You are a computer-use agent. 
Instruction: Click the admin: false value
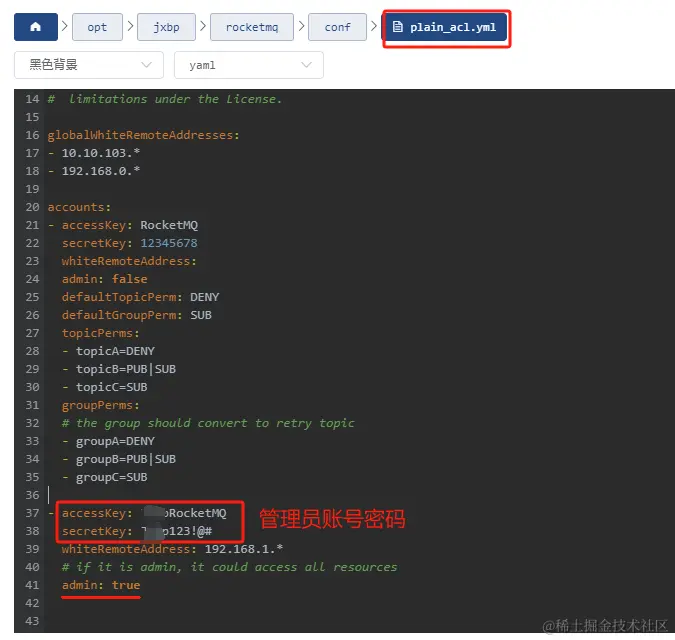[130, 279]
